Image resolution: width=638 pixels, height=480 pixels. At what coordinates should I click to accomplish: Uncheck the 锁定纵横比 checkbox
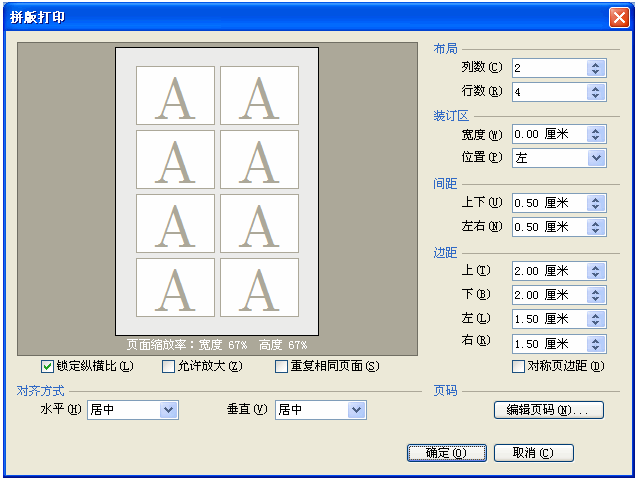pos(48,366)
